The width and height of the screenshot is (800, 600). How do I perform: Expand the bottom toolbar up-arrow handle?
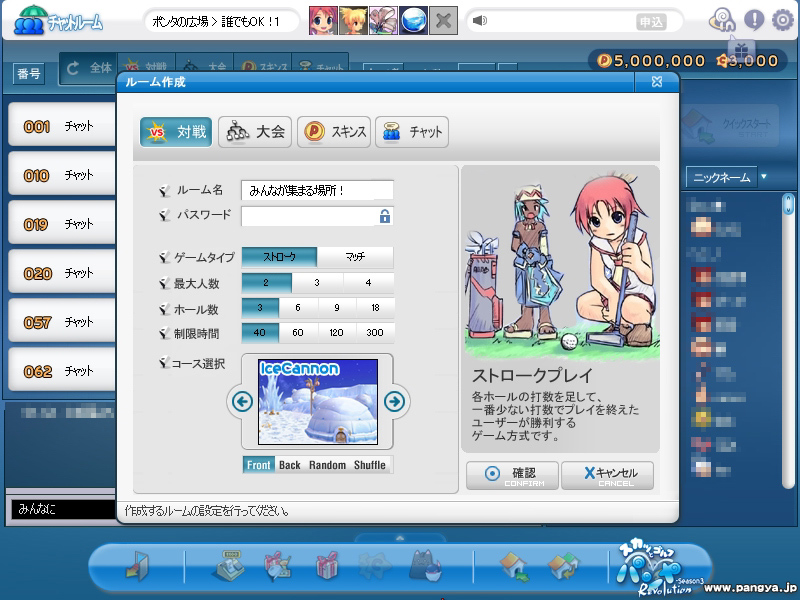[399, 538]
